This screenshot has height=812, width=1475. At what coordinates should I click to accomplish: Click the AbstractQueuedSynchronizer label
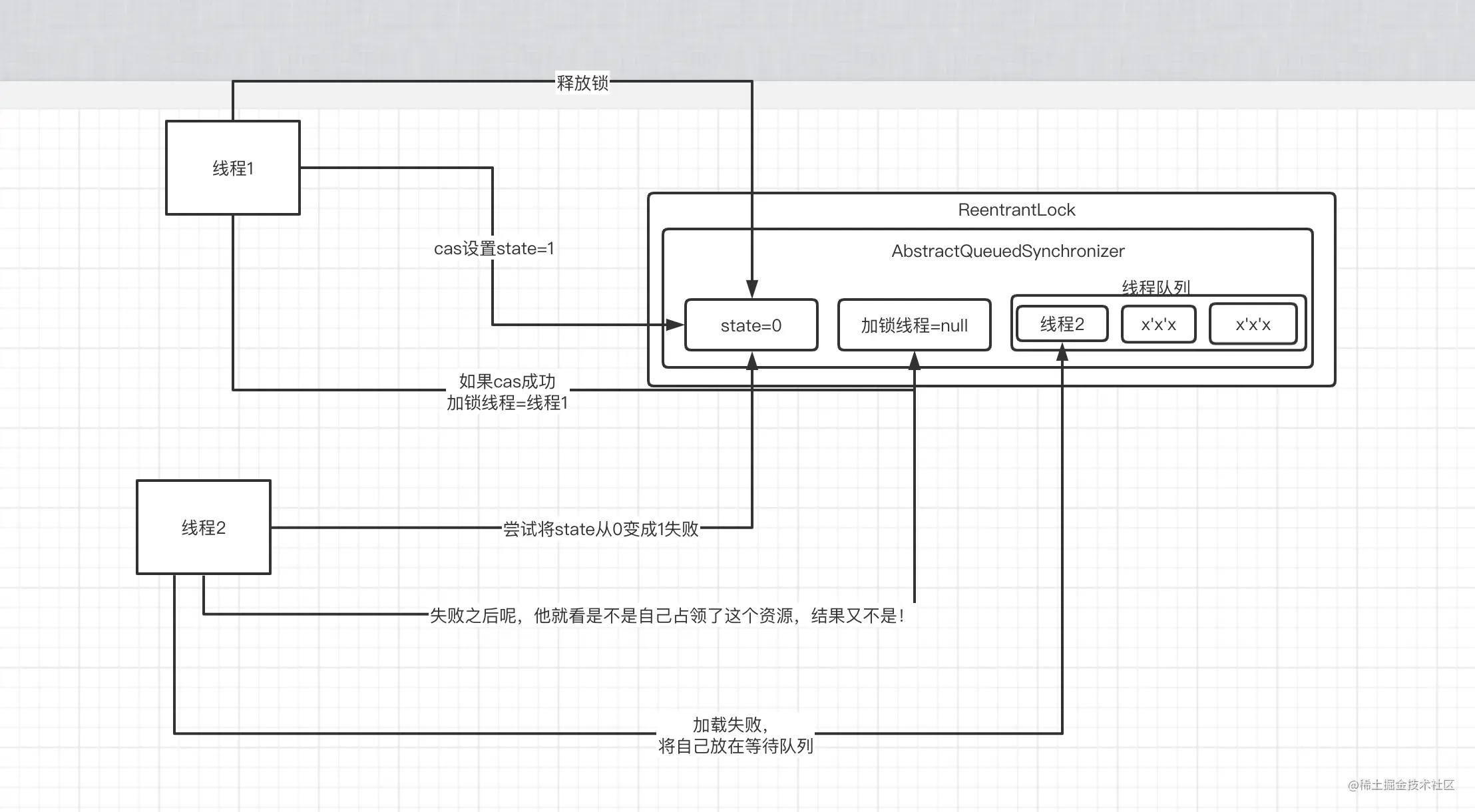pos(1008,251)
